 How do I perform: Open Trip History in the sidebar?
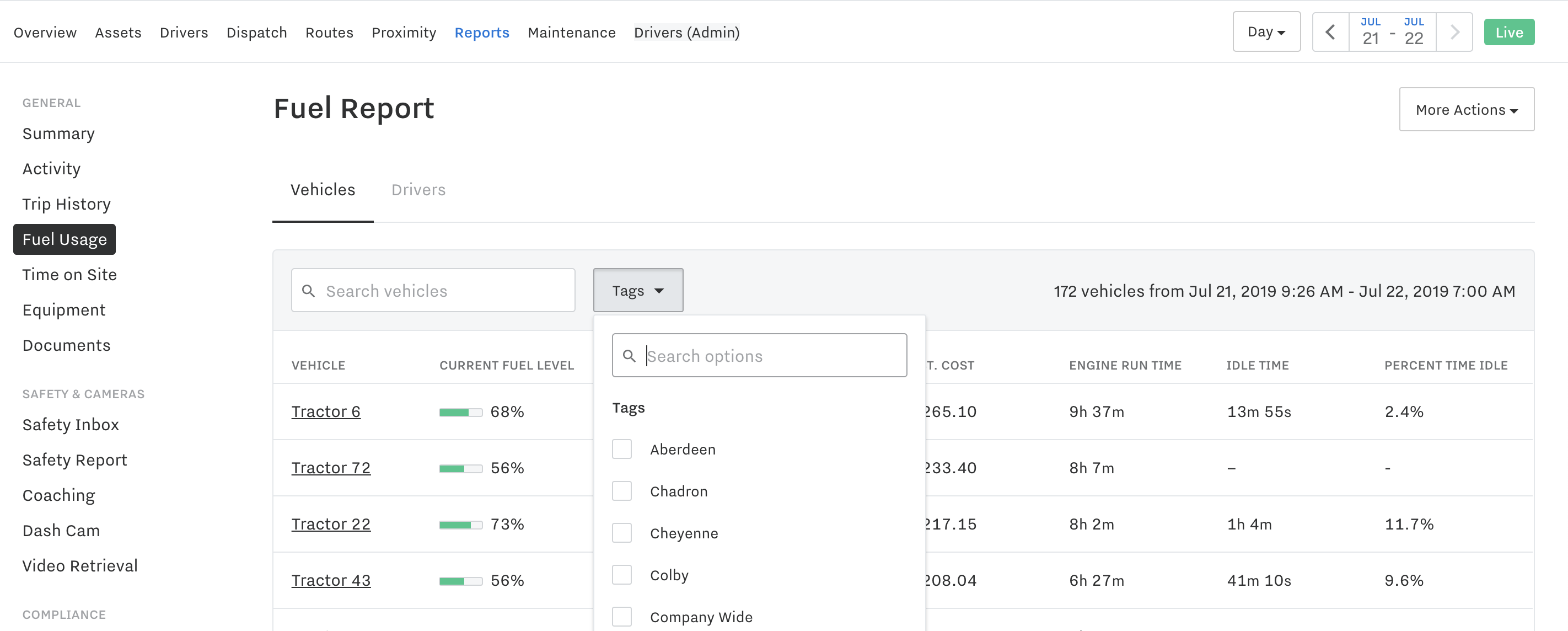click(x=66, y=204)
